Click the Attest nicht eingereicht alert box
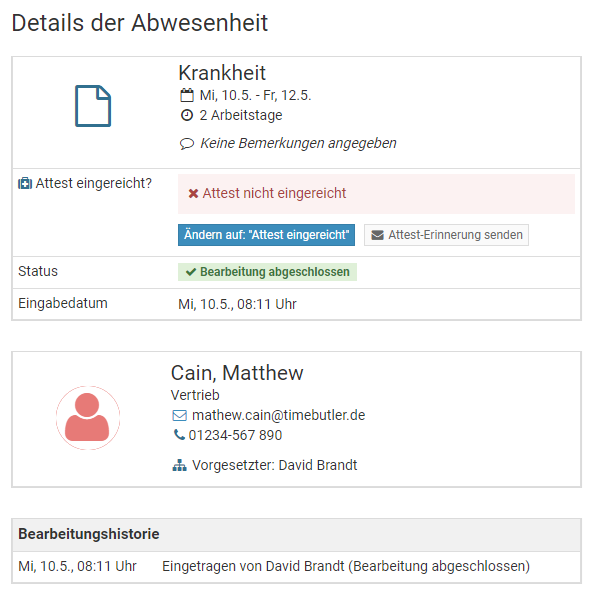The image size is (595, 601). coord(376,194)
